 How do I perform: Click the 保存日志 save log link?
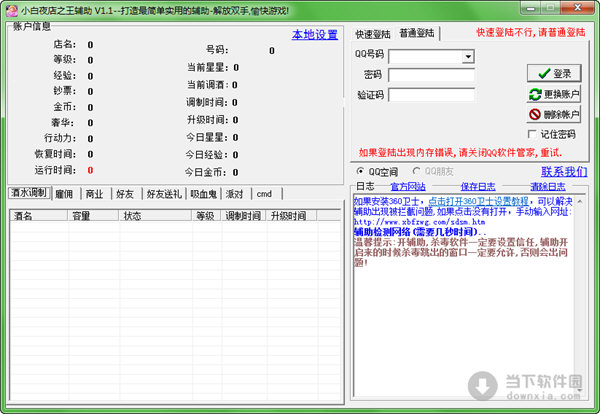point(478,186)
